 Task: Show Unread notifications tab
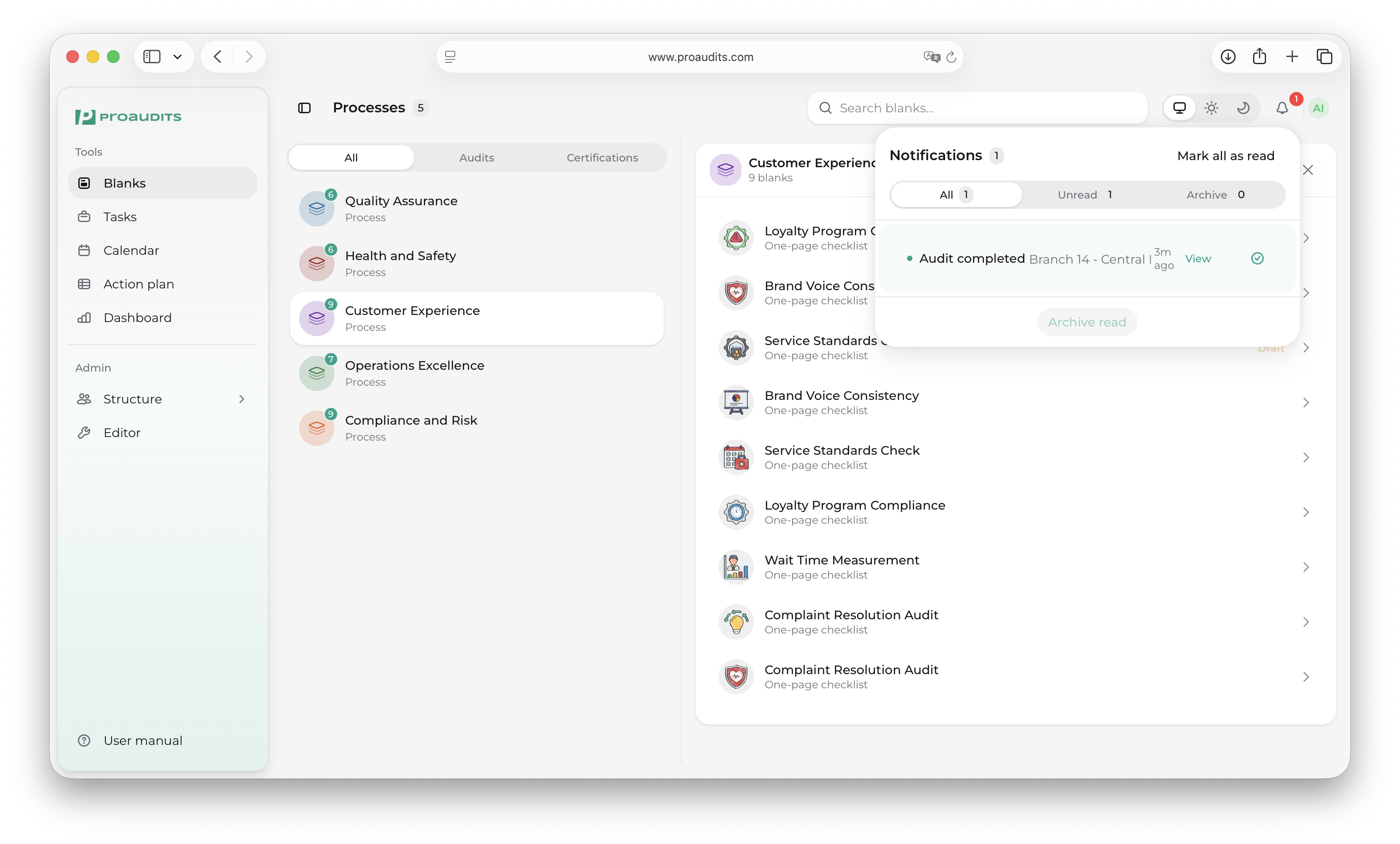coord(1085,195)
